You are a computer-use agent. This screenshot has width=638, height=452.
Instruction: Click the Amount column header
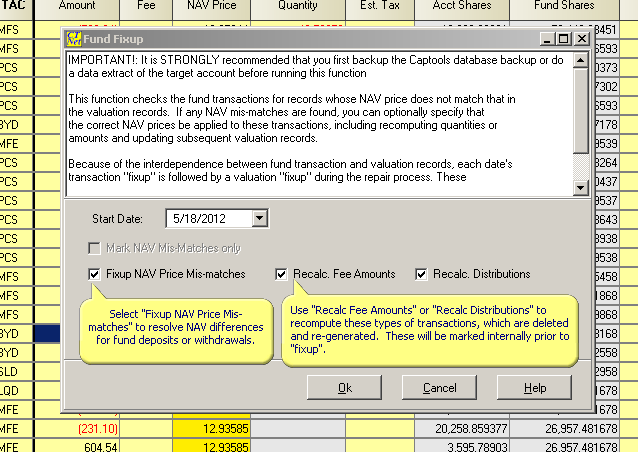[x=77, y=8]
